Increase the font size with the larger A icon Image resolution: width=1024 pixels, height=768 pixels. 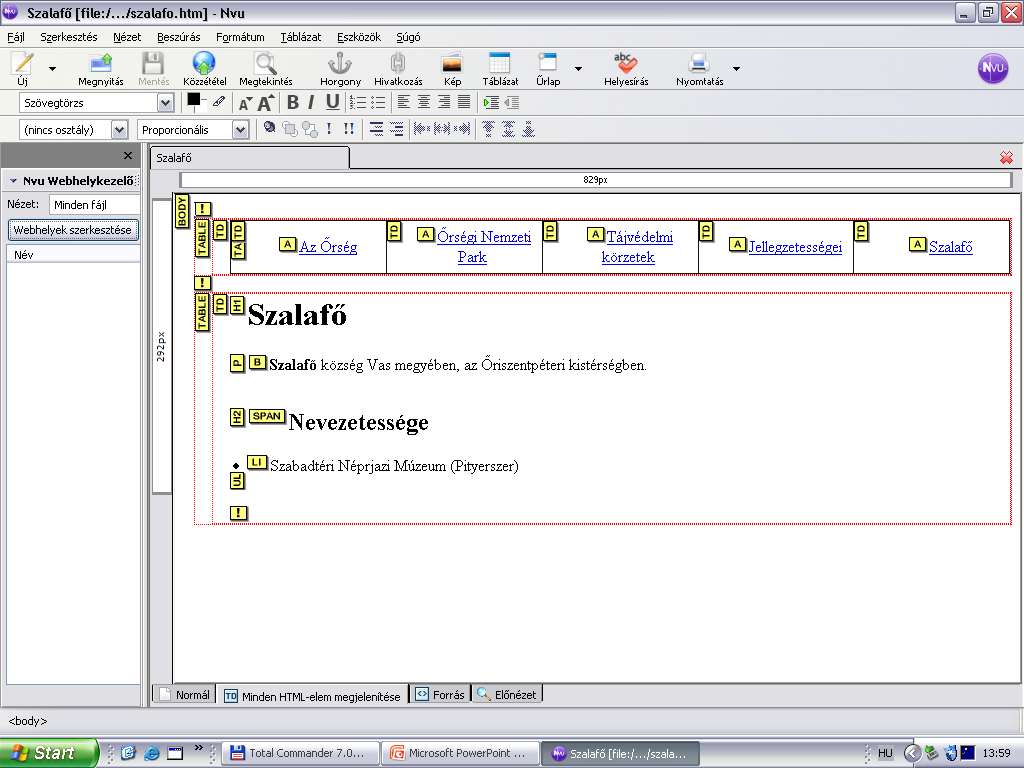(x=265, y=103)
